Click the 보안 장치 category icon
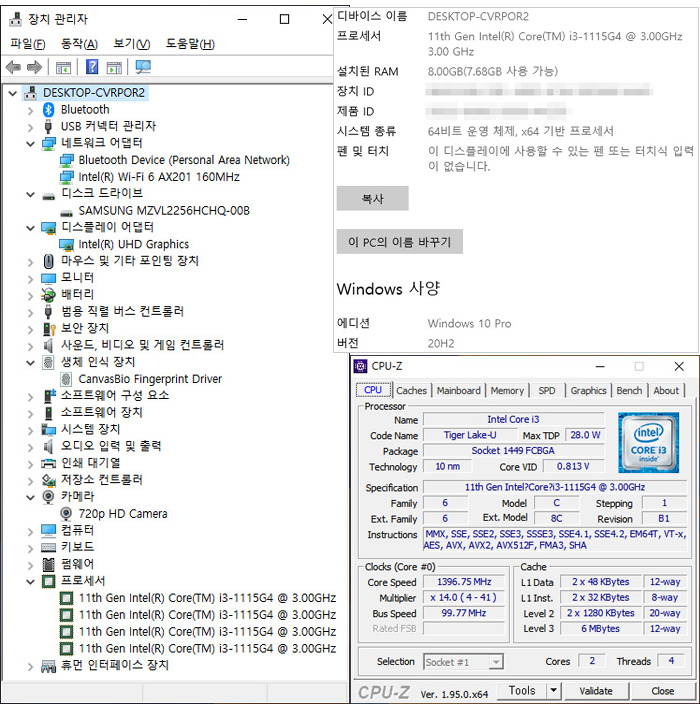Image resolution: width=700 pixels, height=709 pixels. click(x=48, y=328)
